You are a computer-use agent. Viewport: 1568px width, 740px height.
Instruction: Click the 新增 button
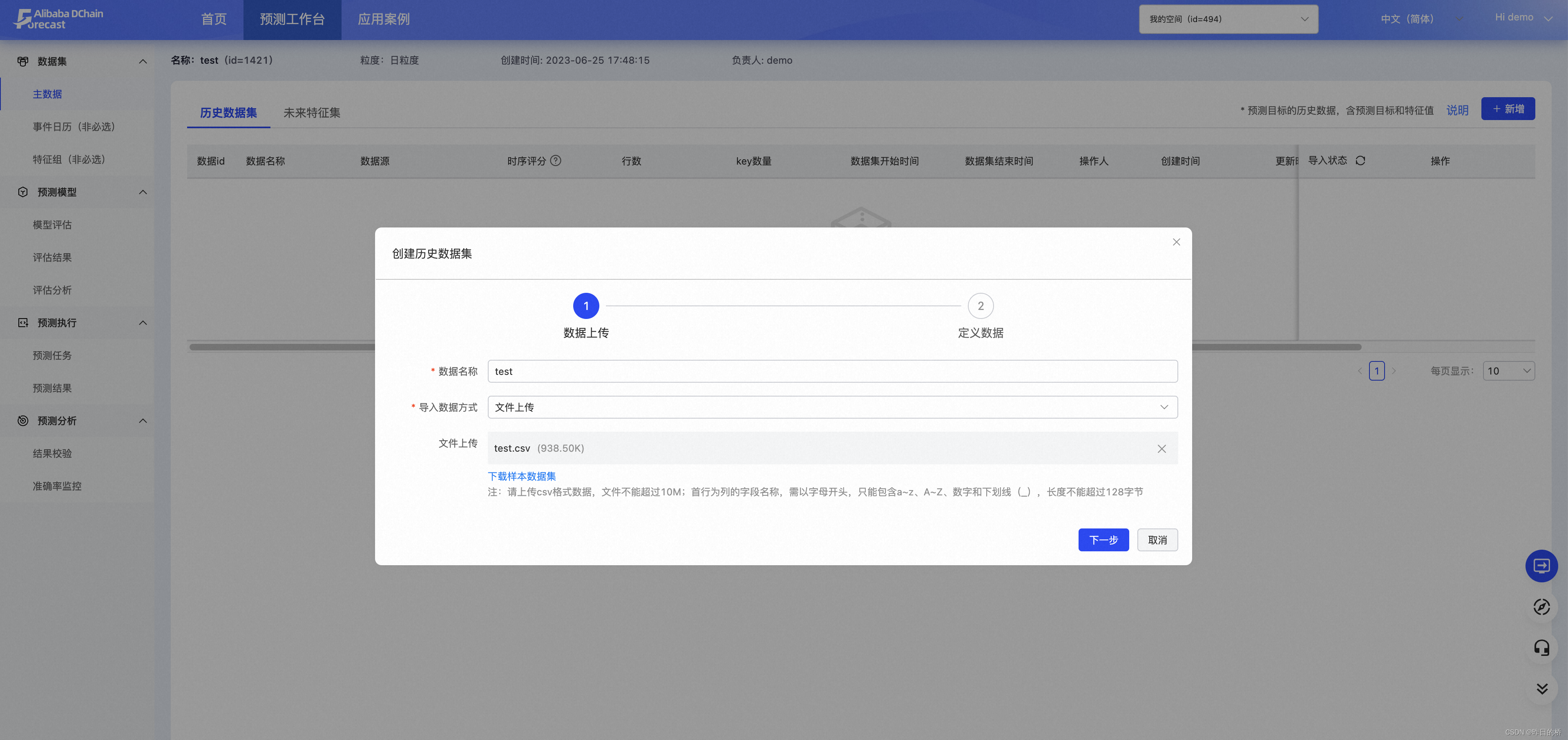click(1508, 109)
